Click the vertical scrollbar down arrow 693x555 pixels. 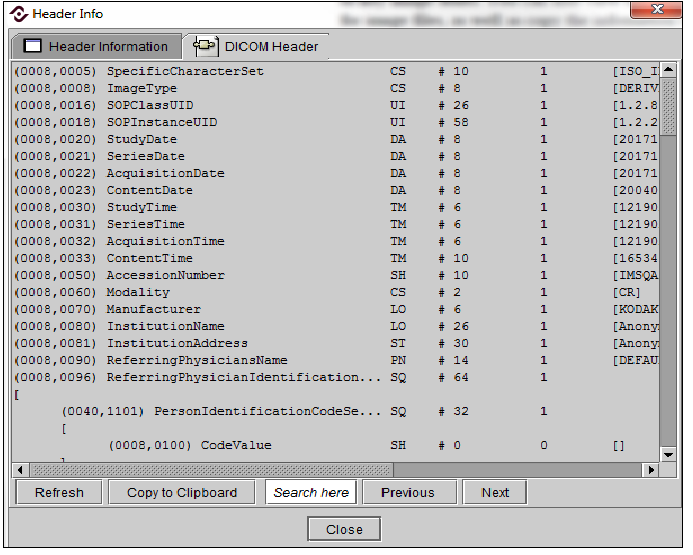[668, 454]
